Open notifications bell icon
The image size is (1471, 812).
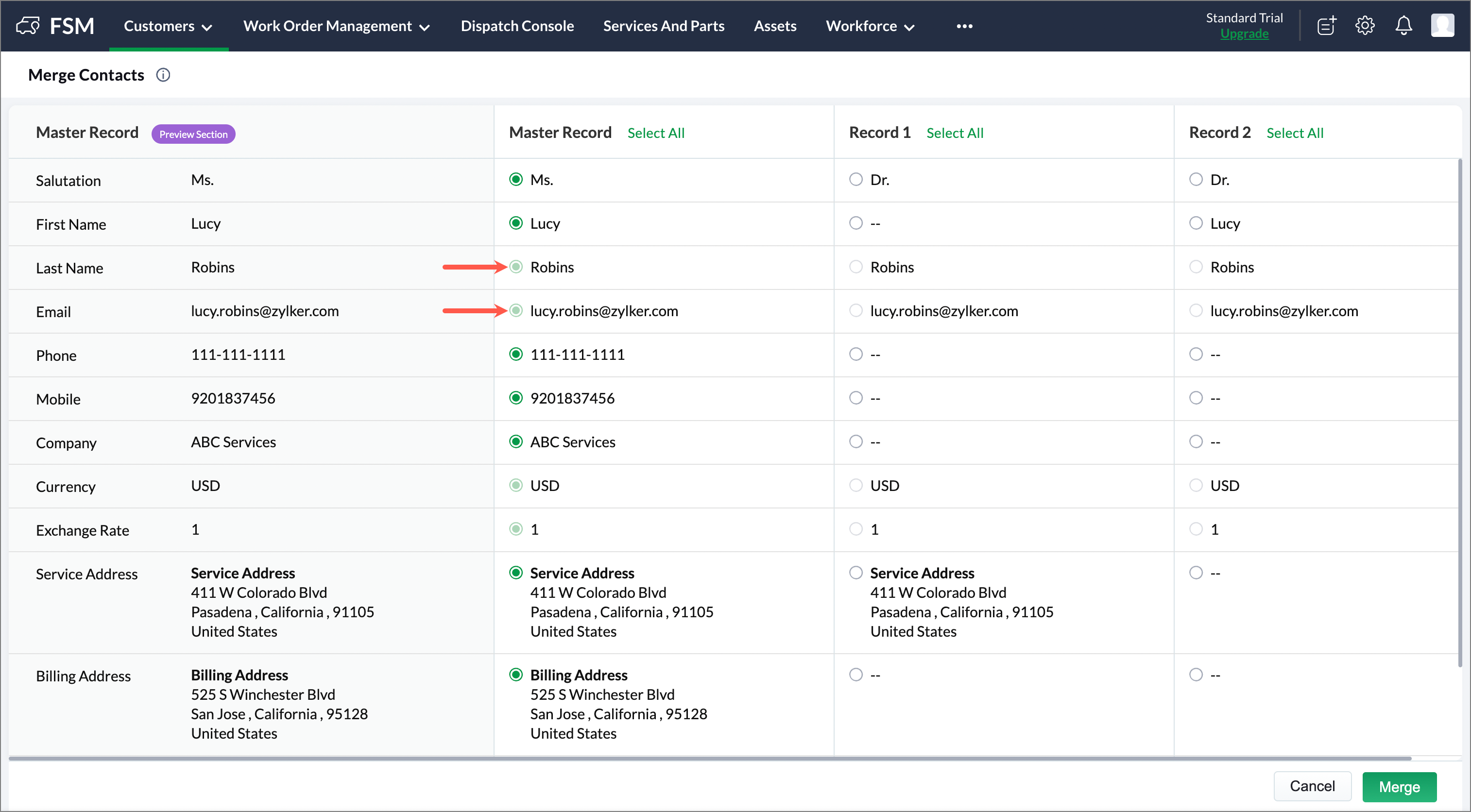coord(1403,26)
